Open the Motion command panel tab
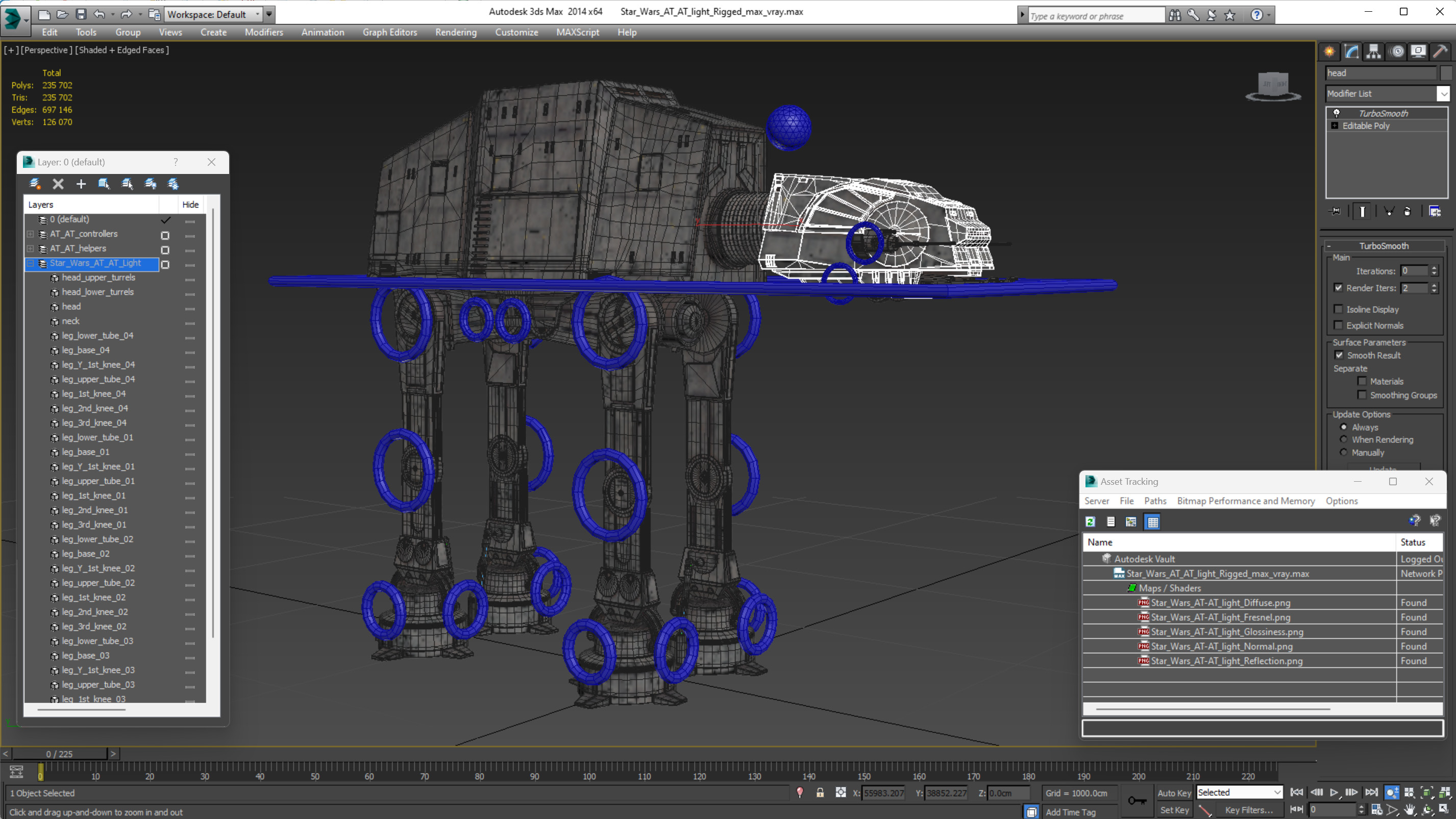The height and width of the screenshot is (819, 1456). tap(1397, 52)
